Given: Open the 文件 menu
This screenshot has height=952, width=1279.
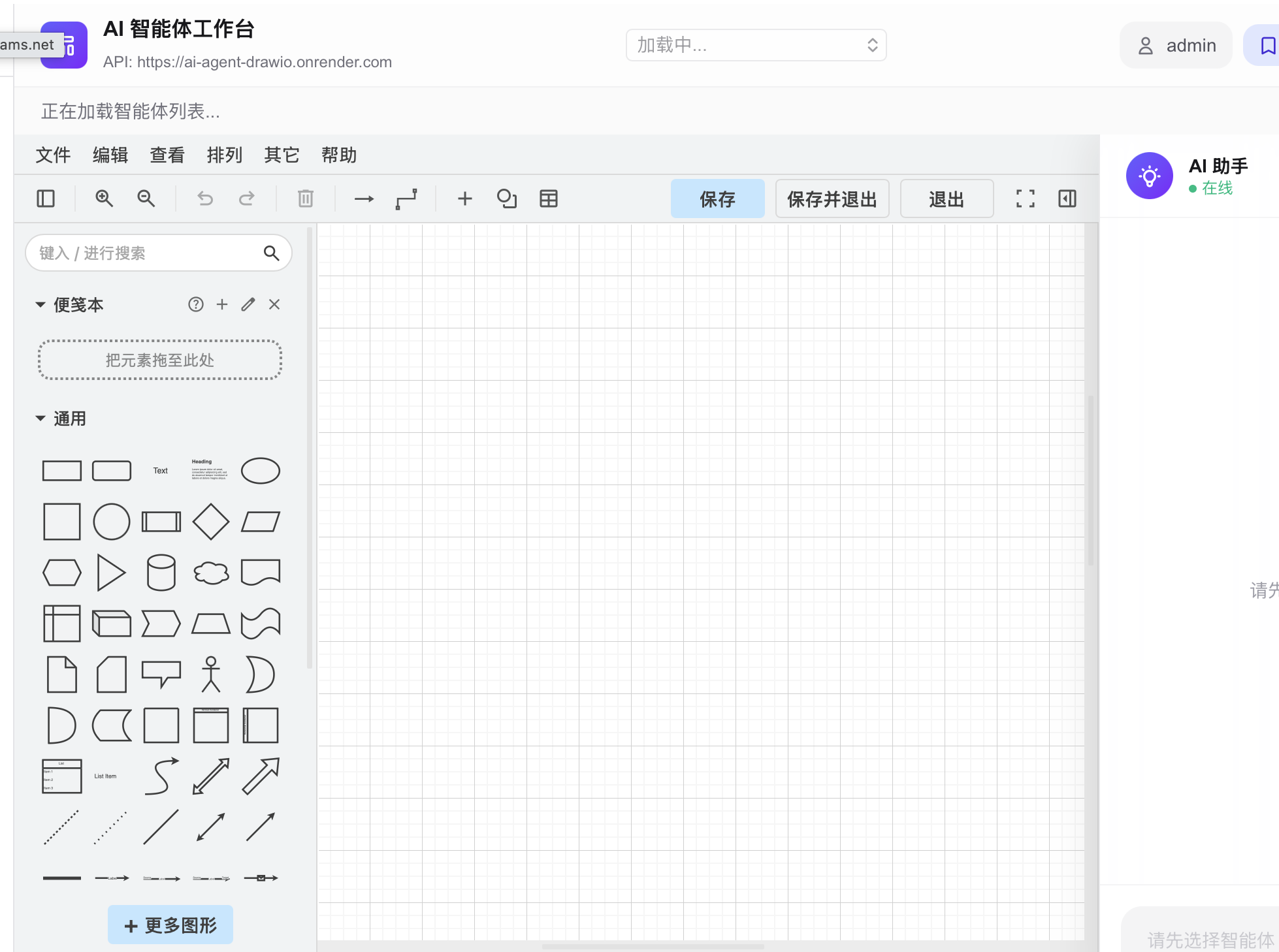Looking at the screenshot, I should (53, 155).
